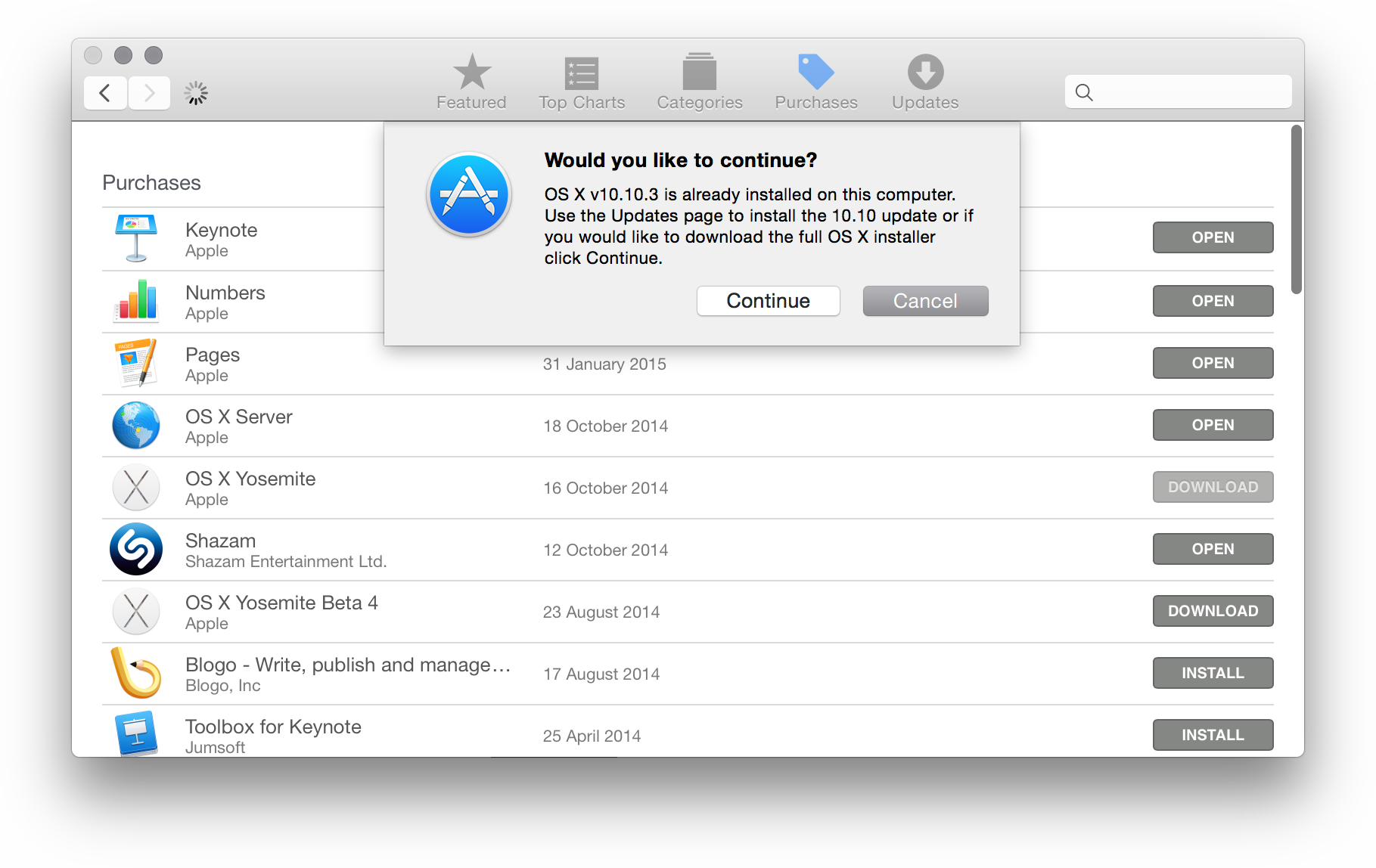Image resolution: width=1376 pixels, height=868 pixels.
Task: Click the 17 August 2014 date
Action: (x=601, y=674)
